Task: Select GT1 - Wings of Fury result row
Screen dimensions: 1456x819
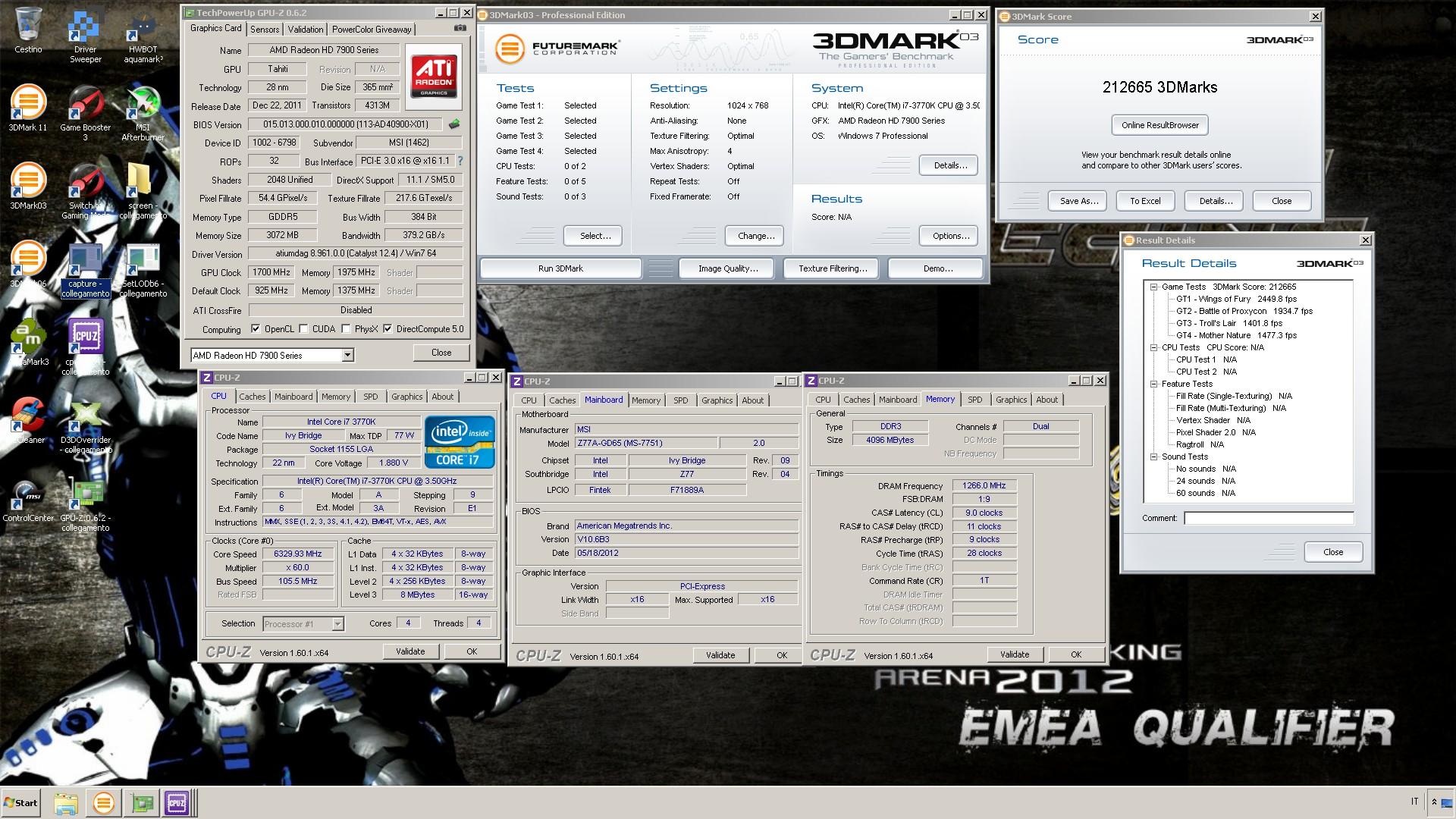Action: coord(1235,299)
